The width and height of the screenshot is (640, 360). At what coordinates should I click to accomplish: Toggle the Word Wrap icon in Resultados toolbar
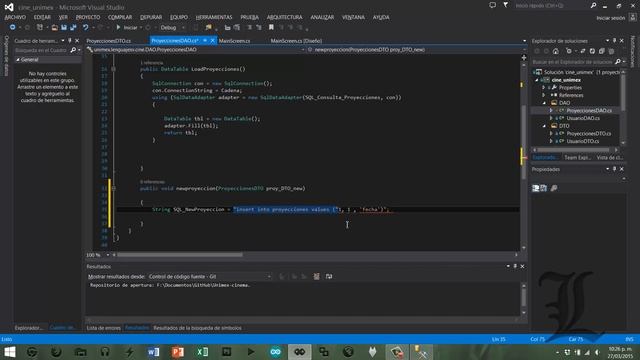(x=329, y=276)
